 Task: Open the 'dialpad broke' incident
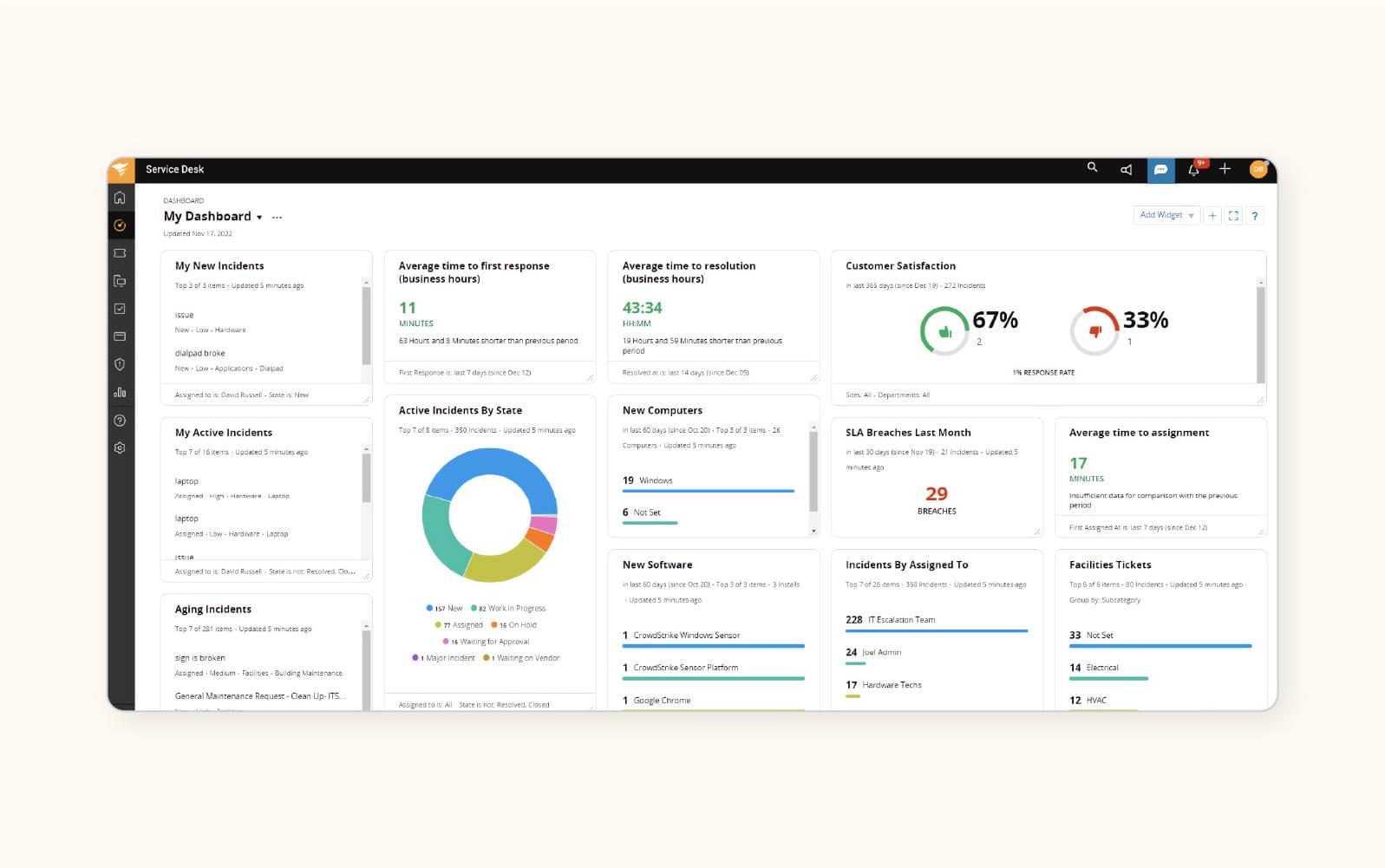click(x=199, y=353)
